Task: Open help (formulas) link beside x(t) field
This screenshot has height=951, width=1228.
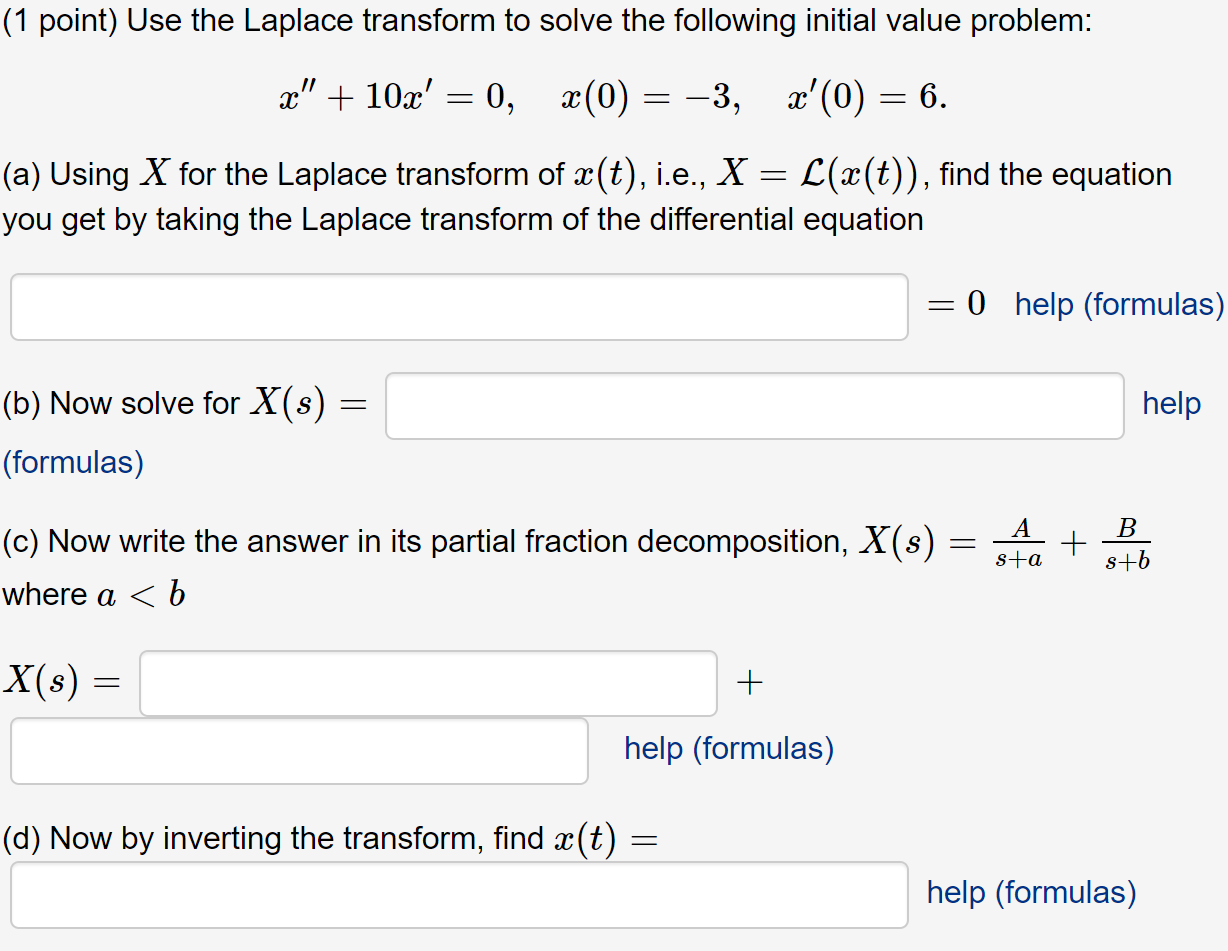Action: click(x=1032, y=893)
